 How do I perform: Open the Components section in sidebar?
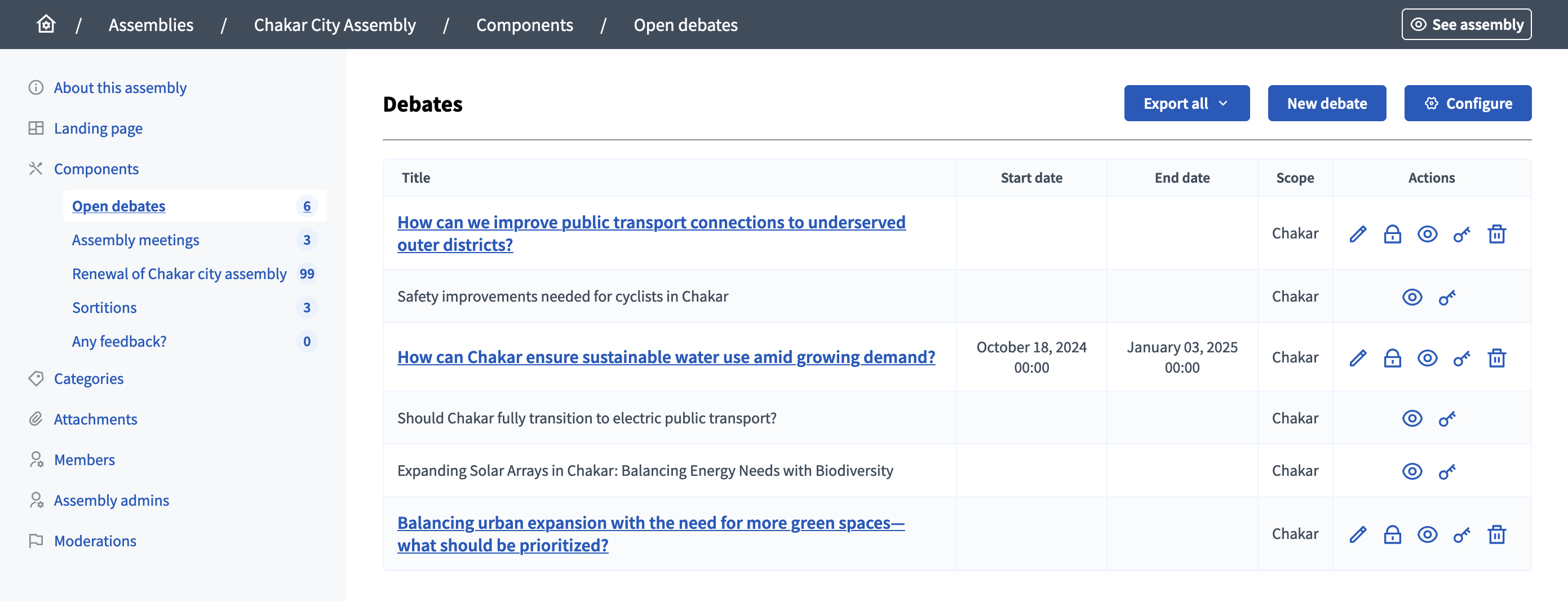pos(96,169)
